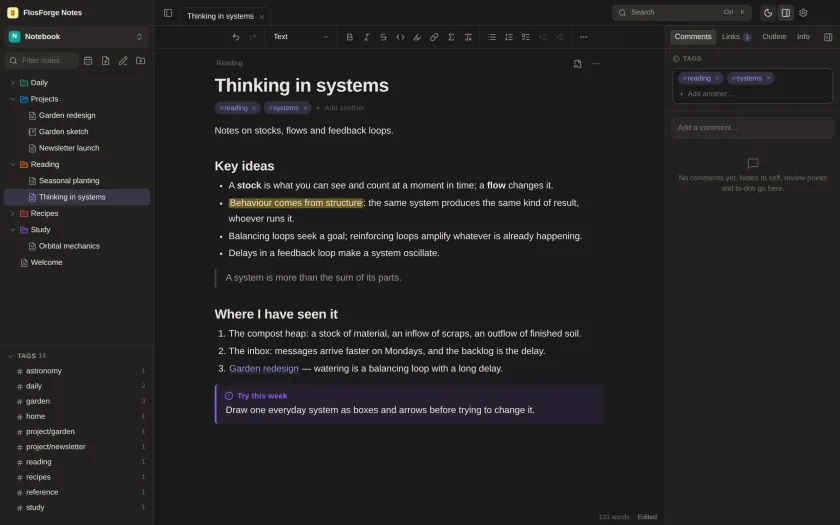Open the Notebook switcher dropdown
This screenshot has height=525, width=840.
[x=77, y=36]
